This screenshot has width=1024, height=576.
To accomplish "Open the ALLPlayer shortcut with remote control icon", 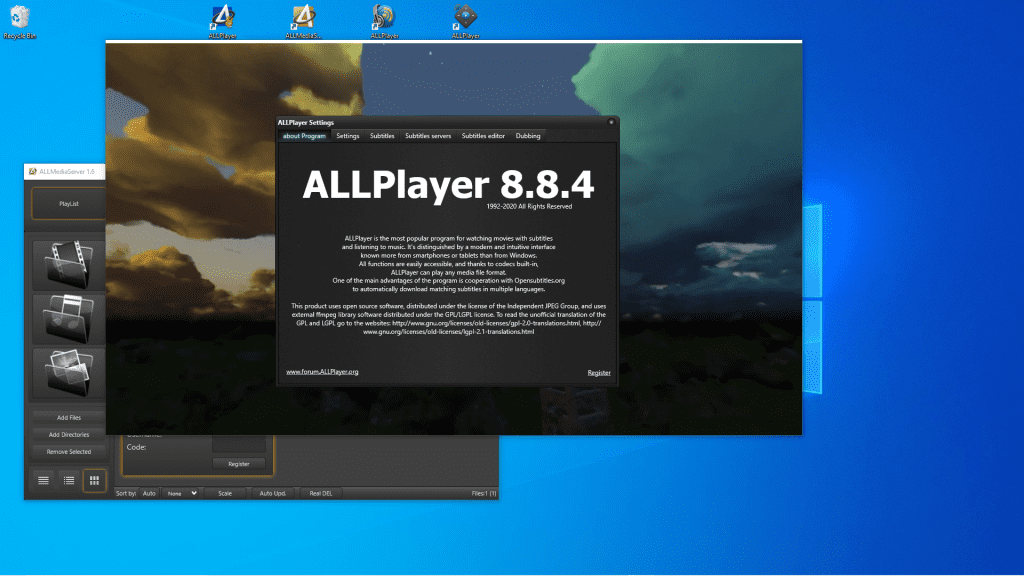I will [x=465, y=22].
